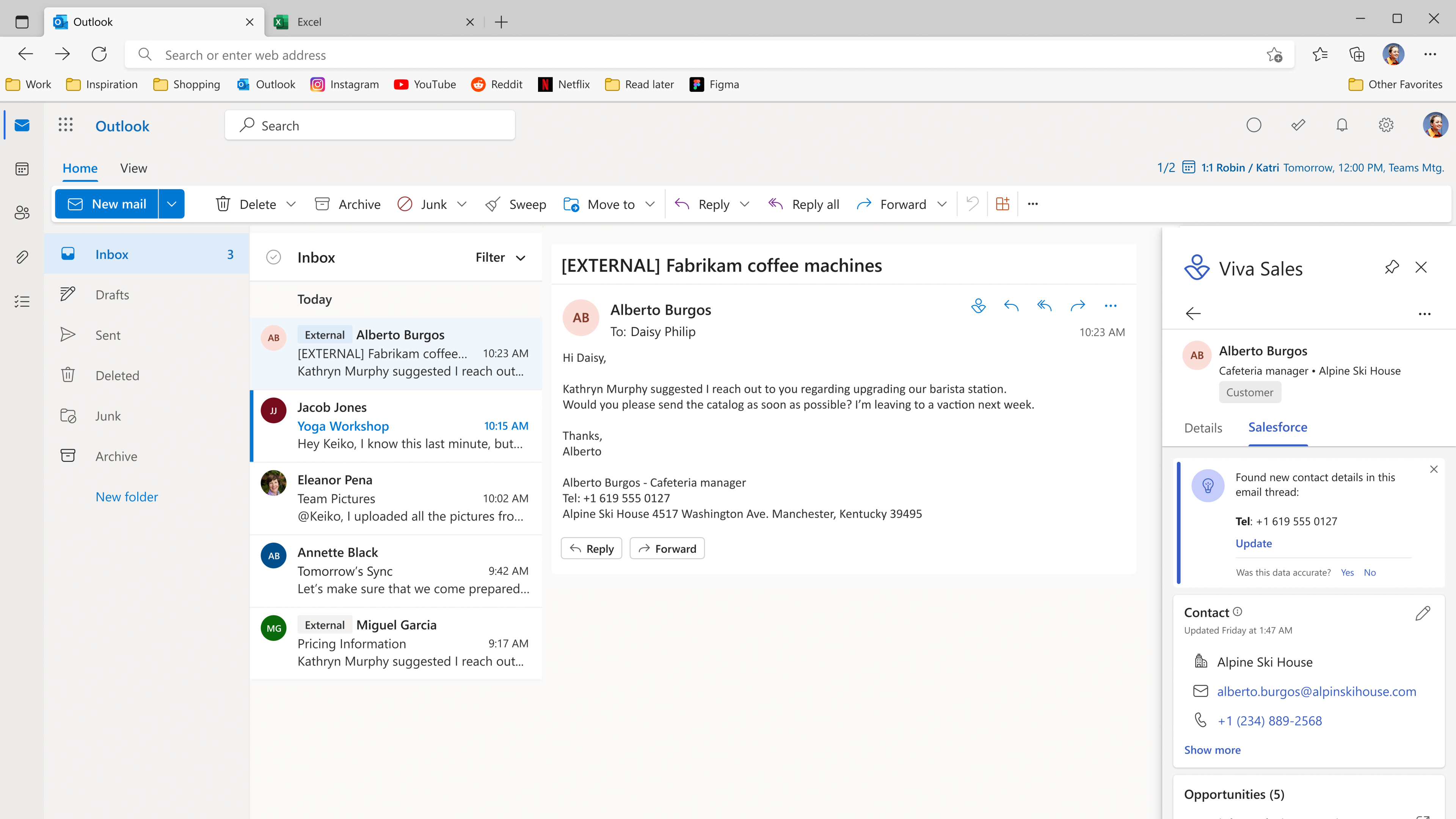Screen dimensions: 1456x819
Task: Open alberto.burgos@alpinskihouse.com email link
Action: tap(1316, 691)
